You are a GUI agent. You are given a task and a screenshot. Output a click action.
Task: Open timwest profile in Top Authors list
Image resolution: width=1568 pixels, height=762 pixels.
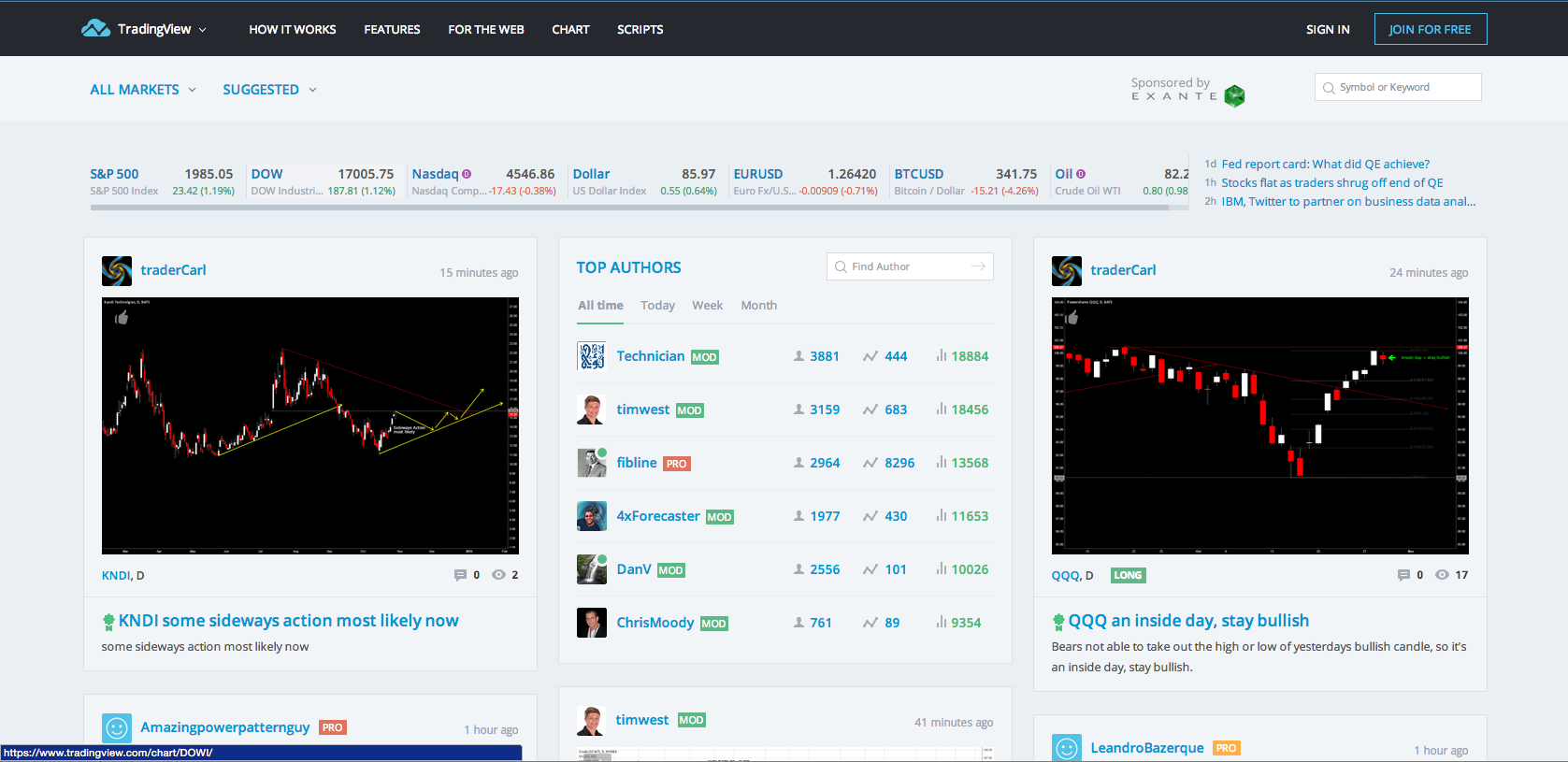coord(642,410)
